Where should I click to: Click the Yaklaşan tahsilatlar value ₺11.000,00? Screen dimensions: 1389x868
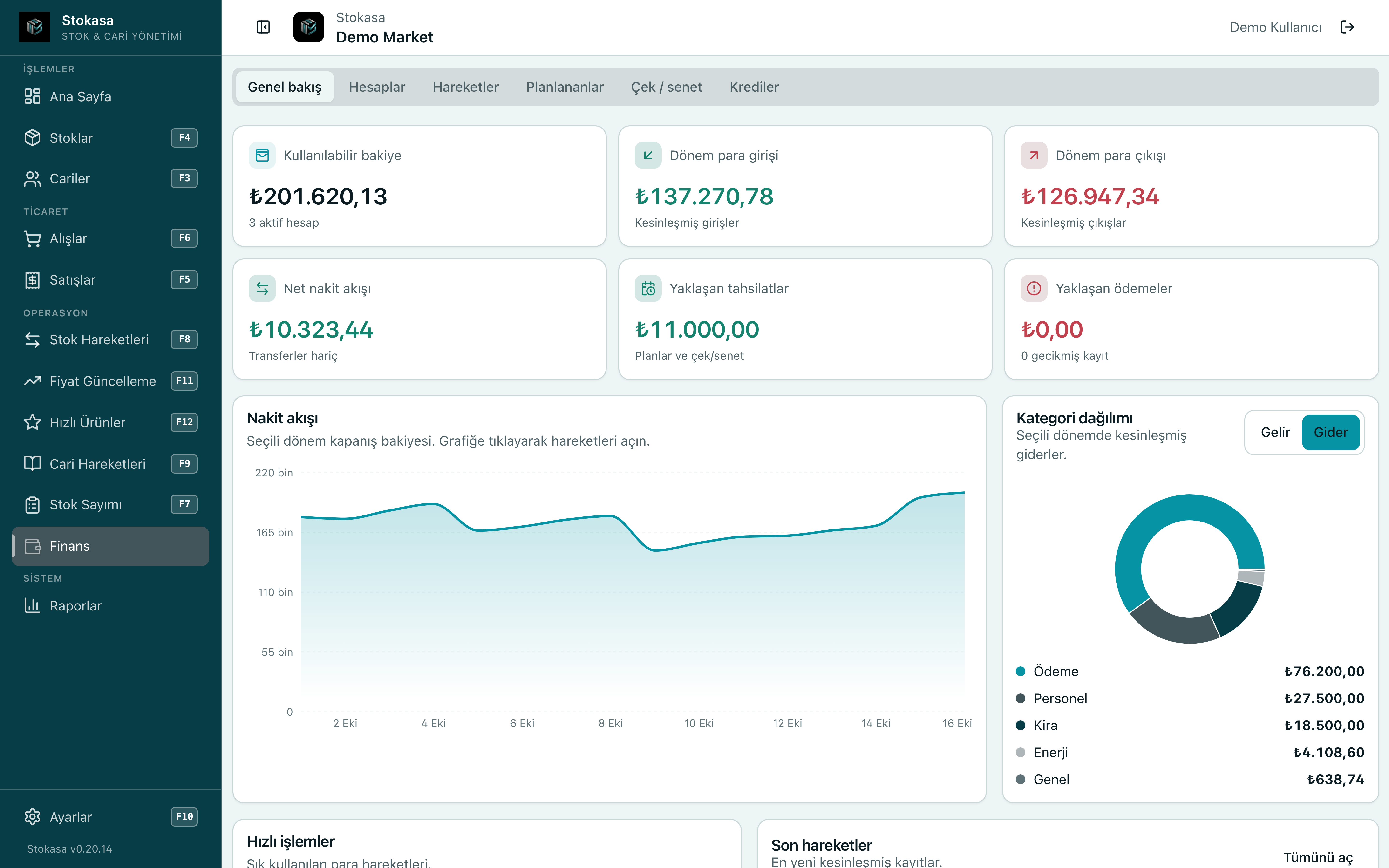[x=697, y=330]
